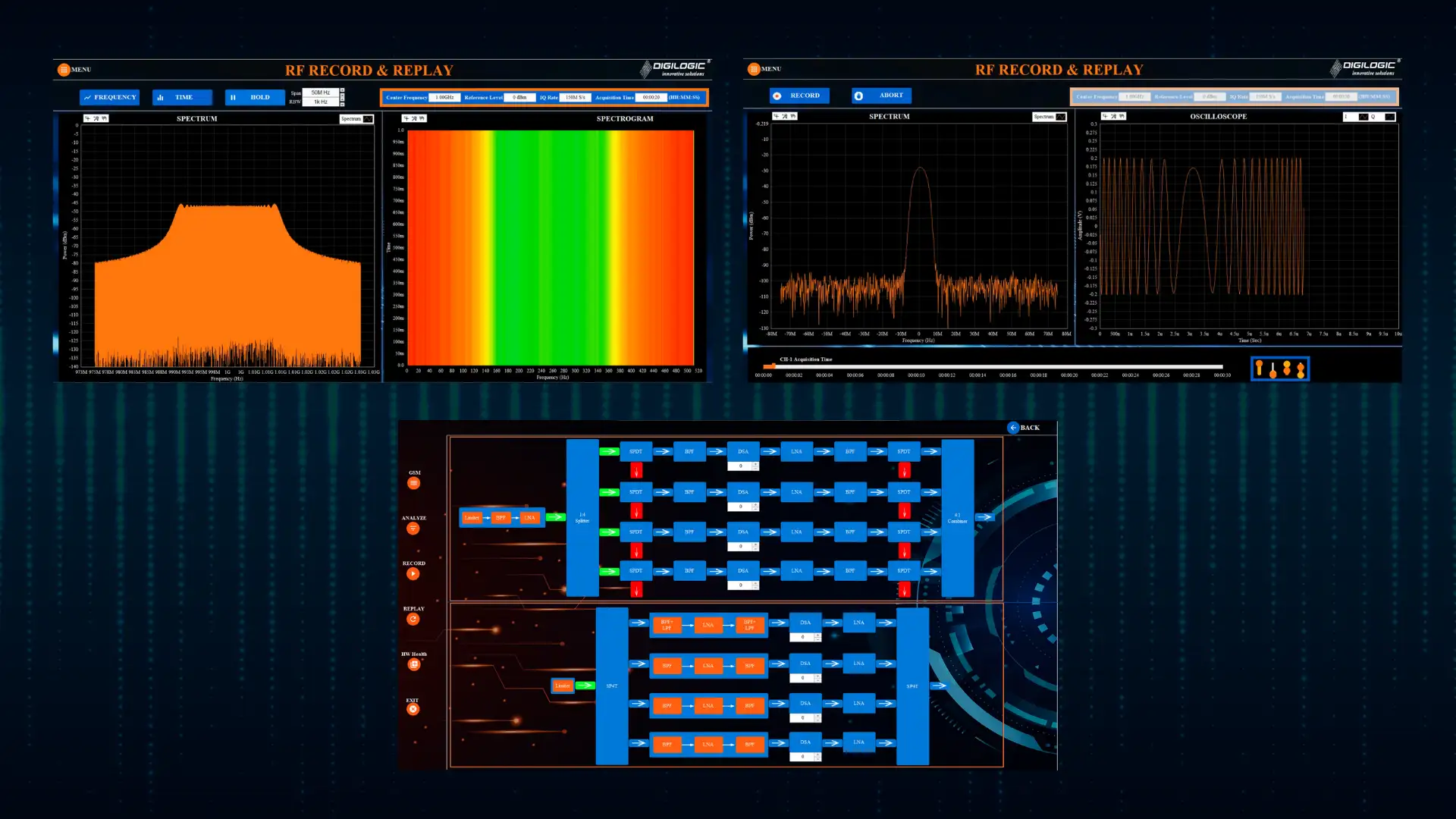Image resolution: width=1456 pixels, height=819 pixels.
Task: Toggle the HOLD pause button
Action: click(x=254, y=97)
